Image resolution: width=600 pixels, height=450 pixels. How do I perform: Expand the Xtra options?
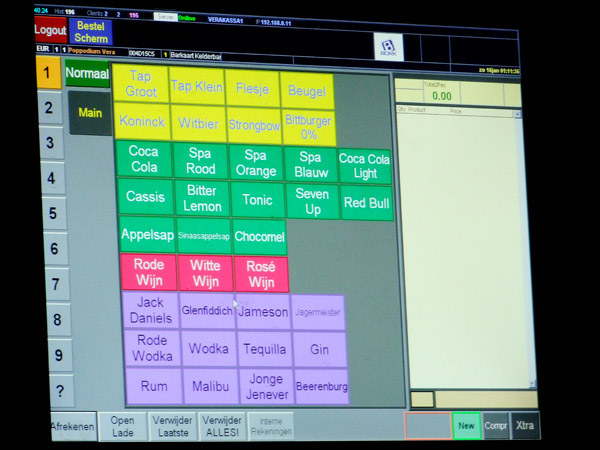click(x=525, y=426)
